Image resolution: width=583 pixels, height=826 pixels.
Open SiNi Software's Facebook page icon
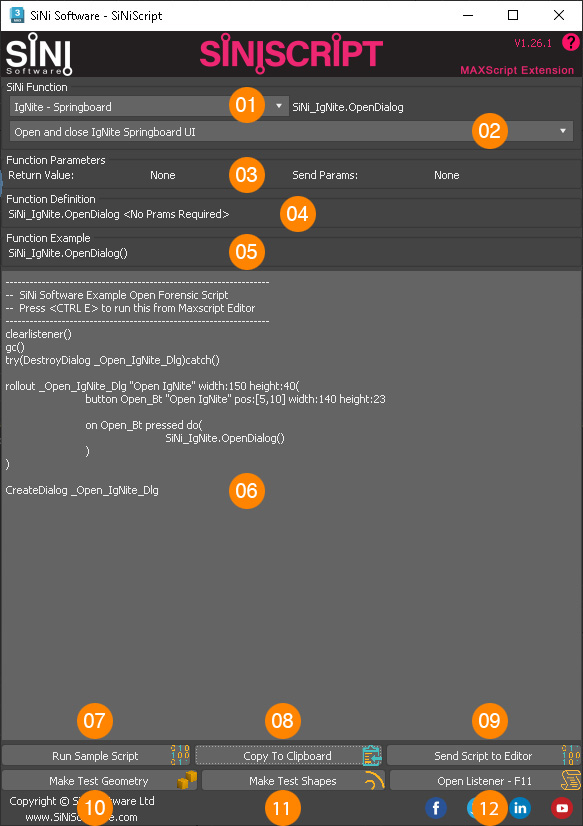(x=436, y=807)
